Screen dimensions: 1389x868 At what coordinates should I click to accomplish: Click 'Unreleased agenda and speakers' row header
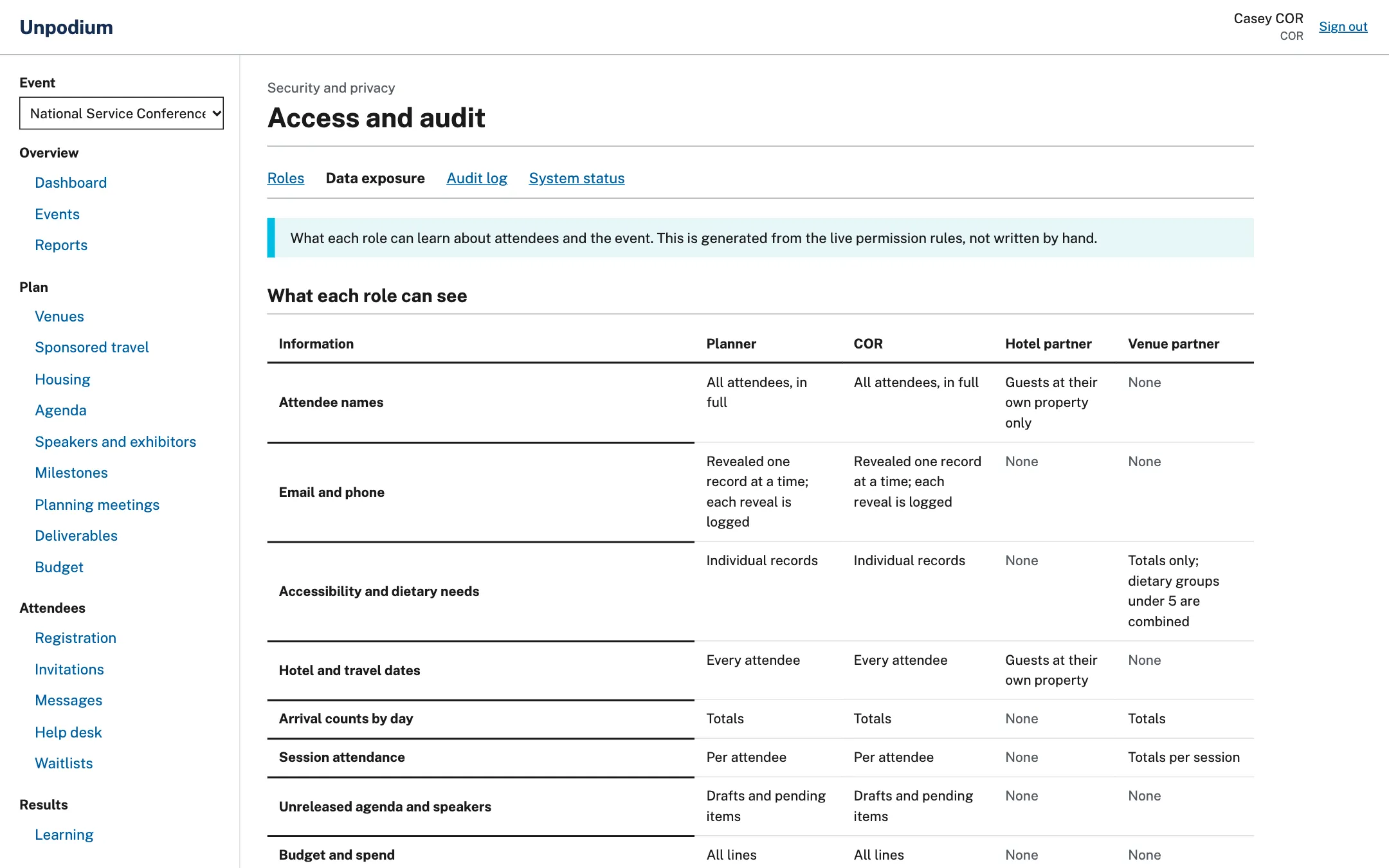[x=481, y=807]
